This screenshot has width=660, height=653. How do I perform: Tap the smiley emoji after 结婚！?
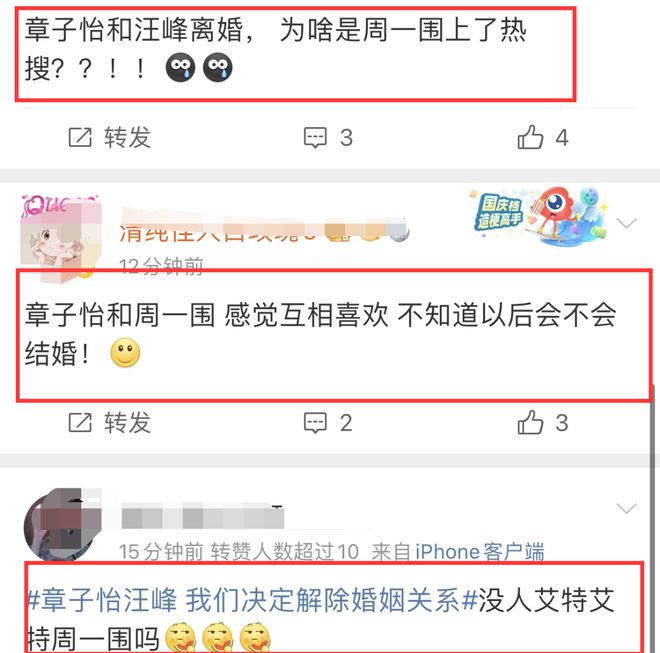pyautogui.click(x=125, y=353)
